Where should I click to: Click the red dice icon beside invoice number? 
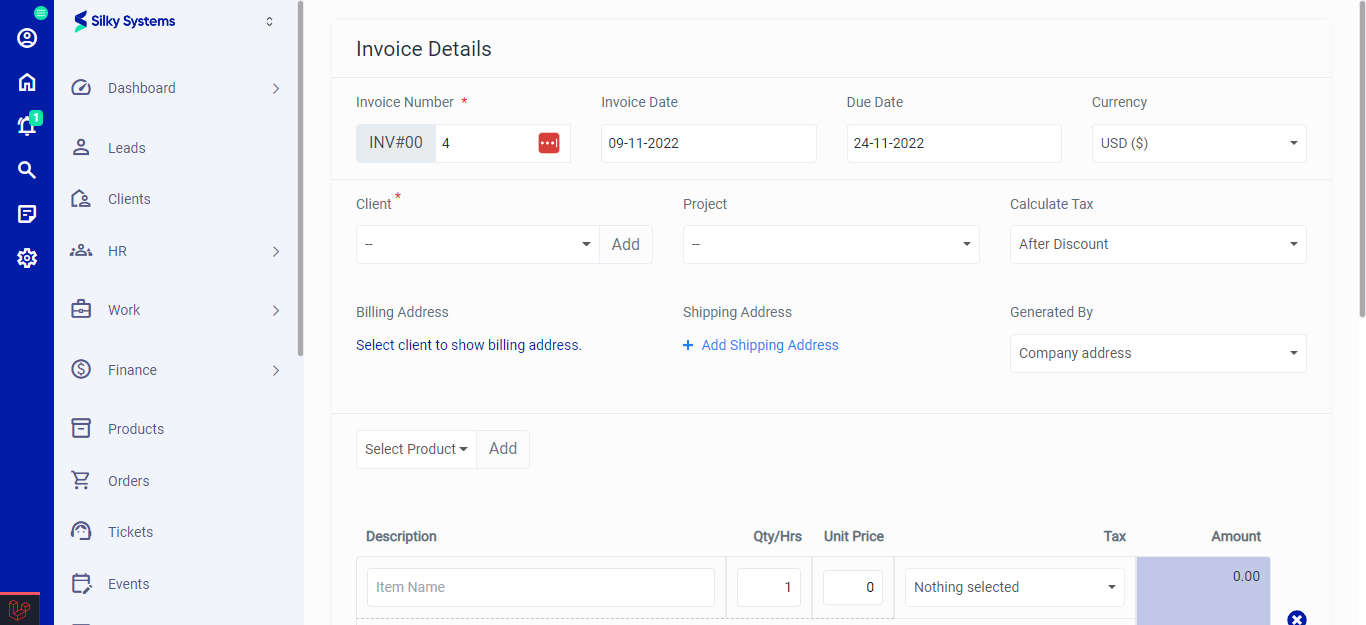click(x=548, y=142)
